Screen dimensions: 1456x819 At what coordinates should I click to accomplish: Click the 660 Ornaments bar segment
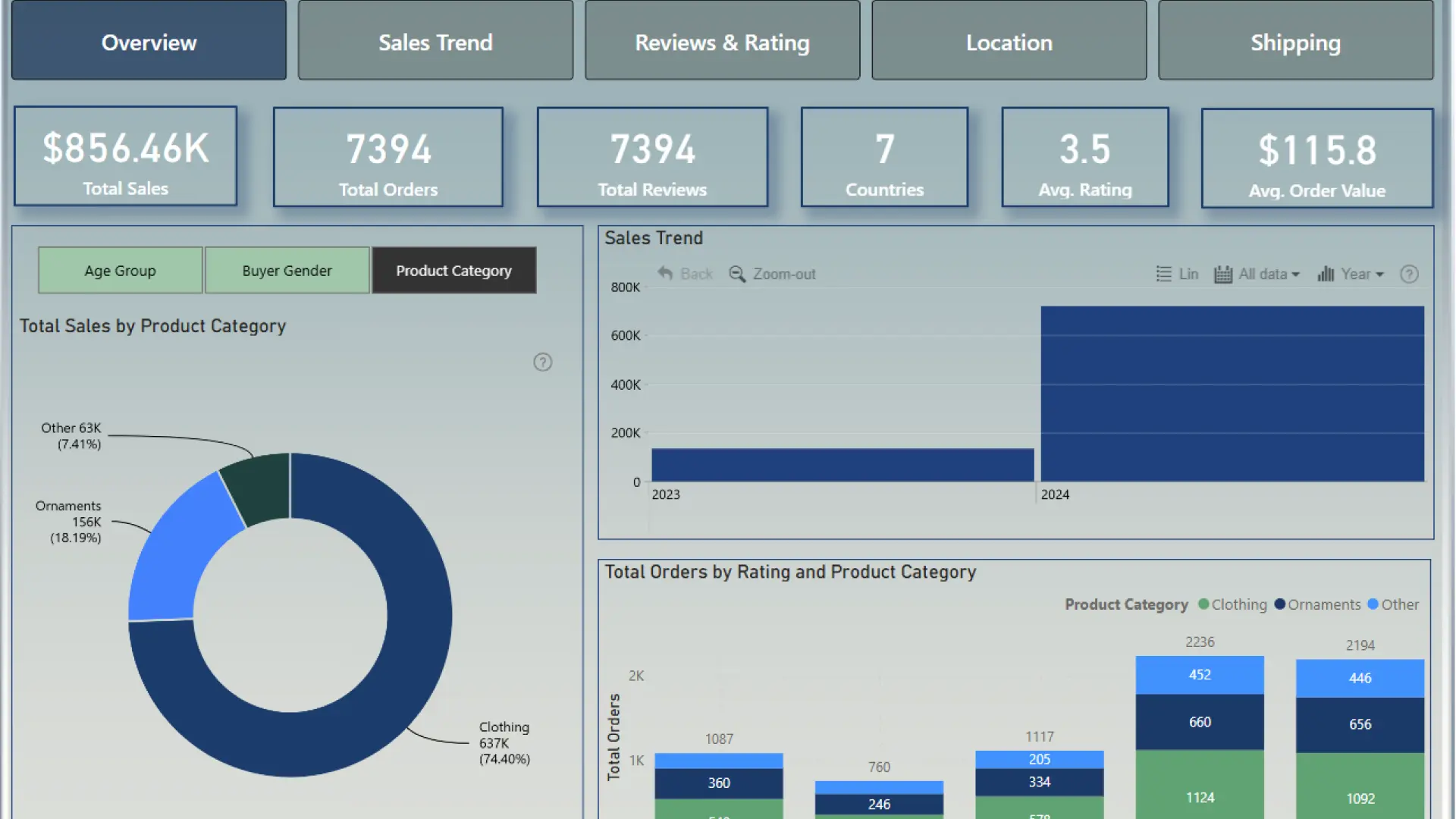(1200, 722)
